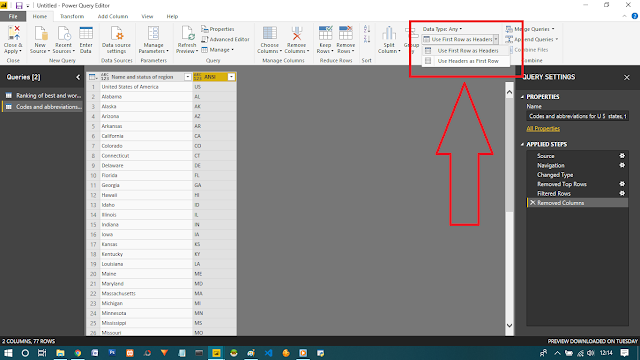The width and height of the screenshot is (640, 360).
Task: Open Visual Studio Code from taskbar
Action: point(268,353)
